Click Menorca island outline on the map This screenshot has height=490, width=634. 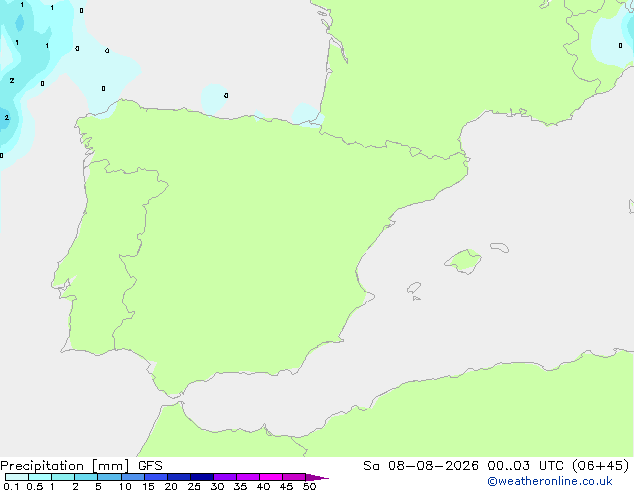tap(499, 247)
